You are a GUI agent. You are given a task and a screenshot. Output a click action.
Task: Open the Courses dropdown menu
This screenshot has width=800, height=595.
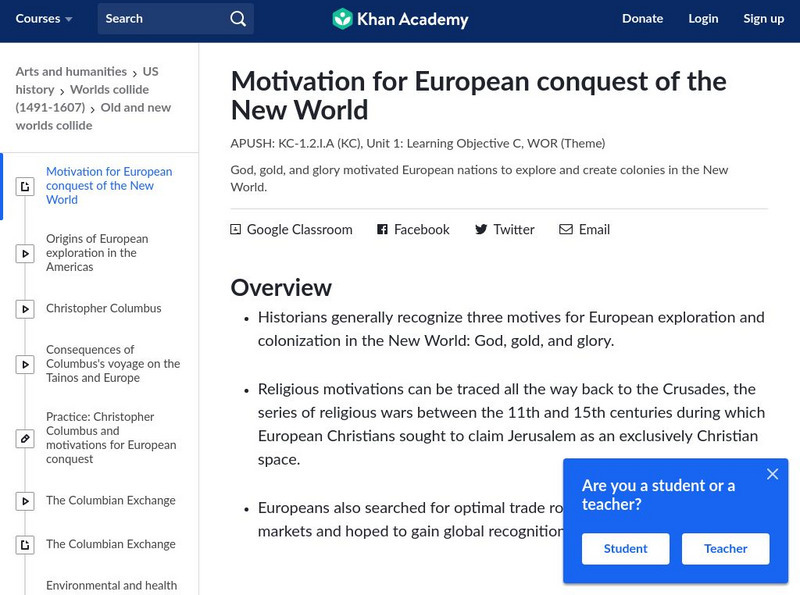pyautogui.click(x=44, y=19)
